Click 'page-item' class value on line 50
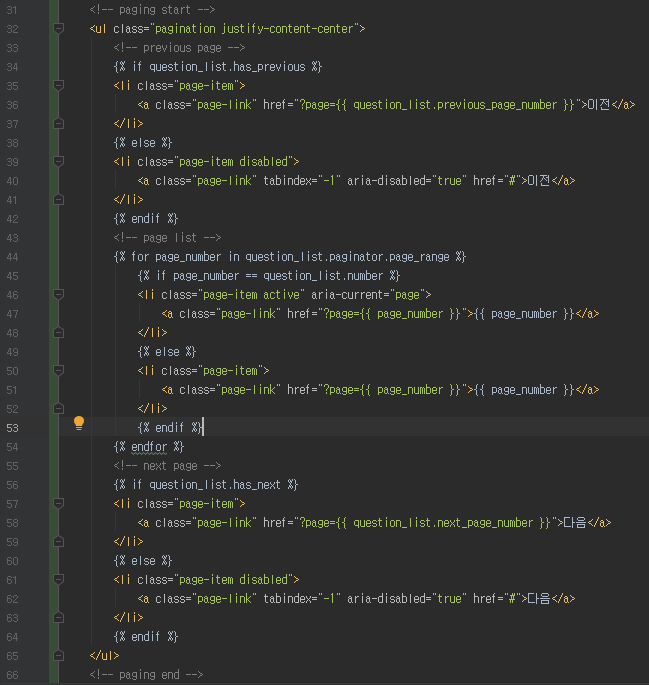Image resolution: width=649 pixels, height=685 pixels. [x=231, y=371]
